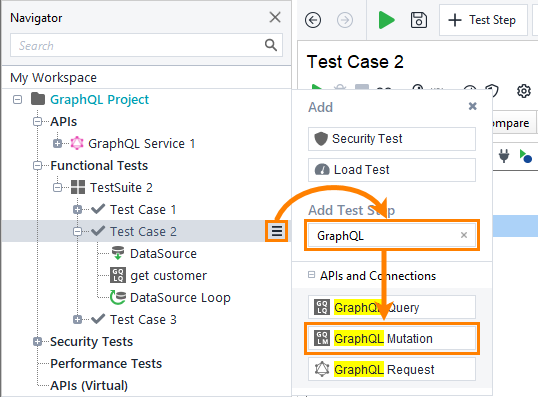Select Performance Tests in the tree
The height and width of the screenshot is (397, 538).
tap(106, 363)
